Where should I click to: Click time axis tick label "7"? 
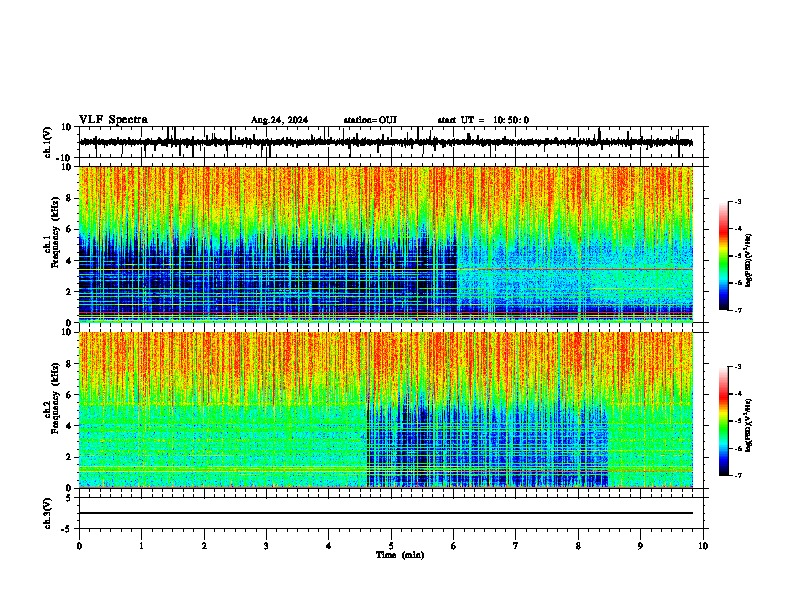click(x=516, y=546)
